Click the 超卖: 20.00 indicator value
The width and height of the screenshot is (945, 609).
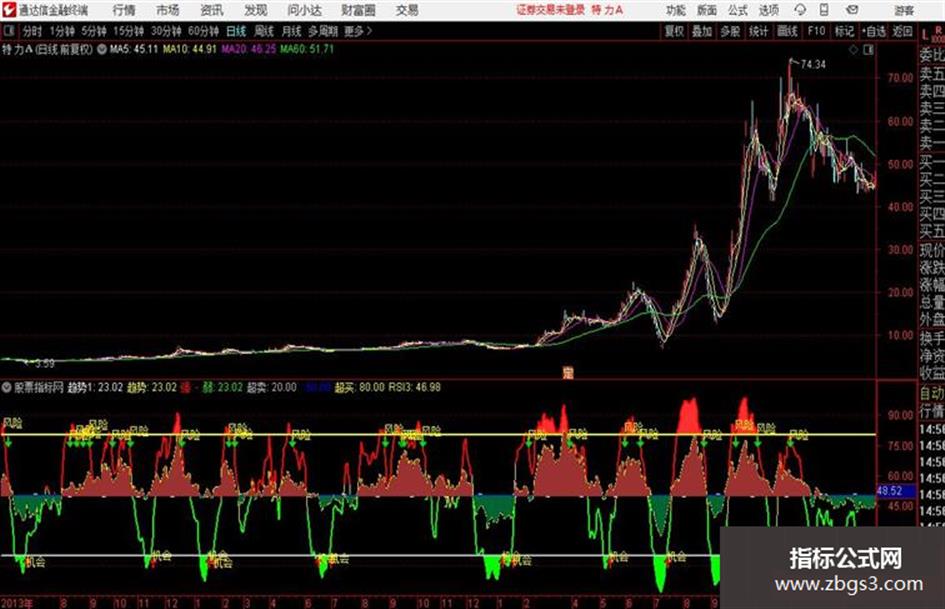(x=272, y=387)
